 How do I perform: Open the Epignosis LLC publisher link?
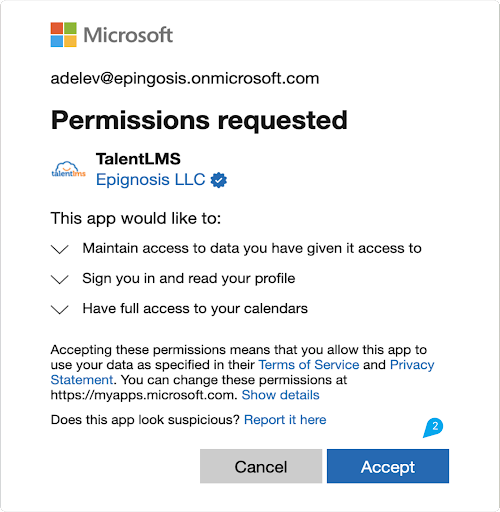coord(150,180)
